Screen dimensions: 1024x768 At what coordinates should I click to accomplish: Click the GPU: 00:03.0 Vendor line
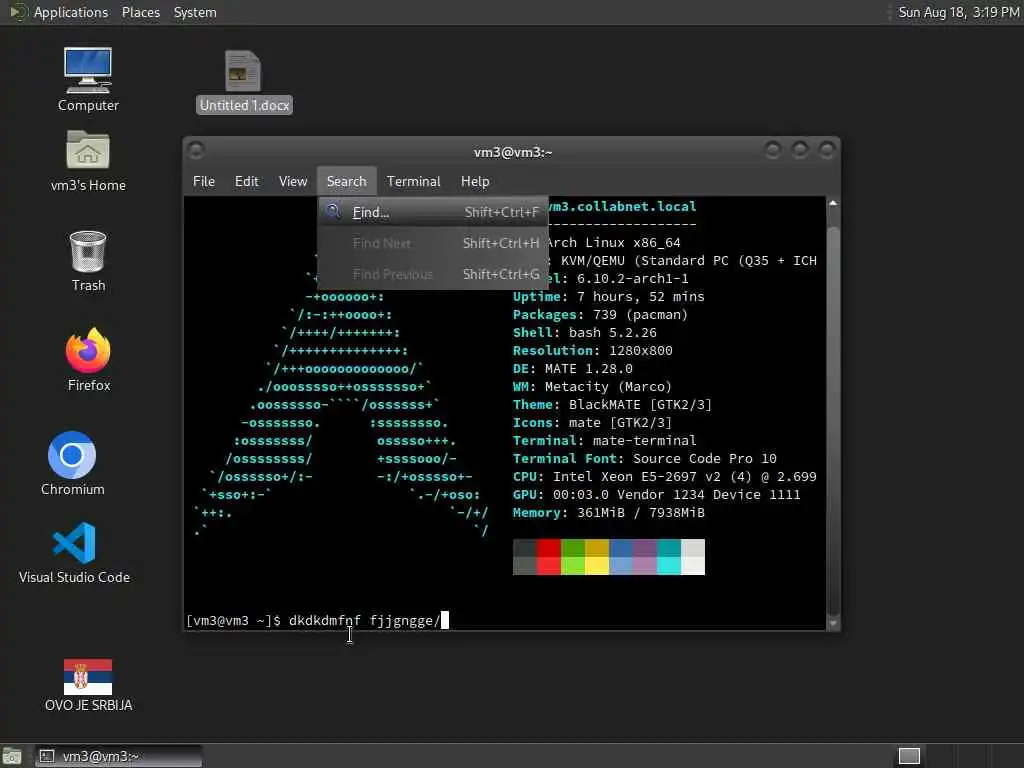tap(656, 494)
